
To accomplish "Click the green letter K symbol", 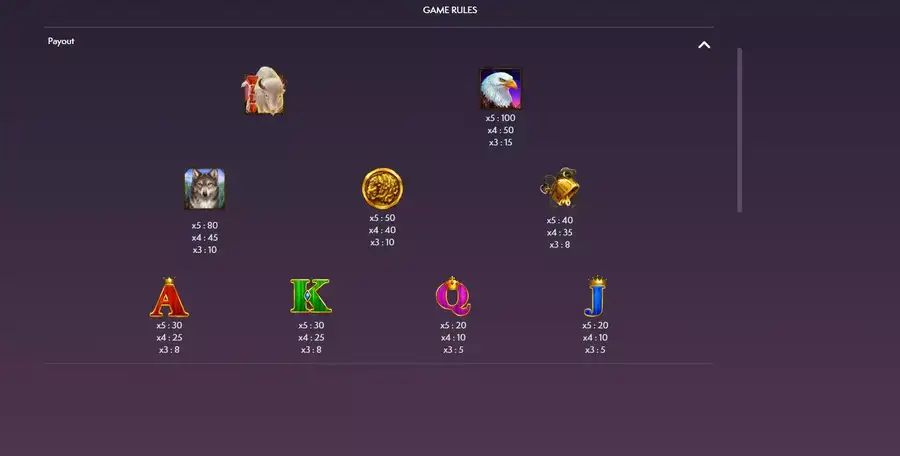I will tap(311, 296).
